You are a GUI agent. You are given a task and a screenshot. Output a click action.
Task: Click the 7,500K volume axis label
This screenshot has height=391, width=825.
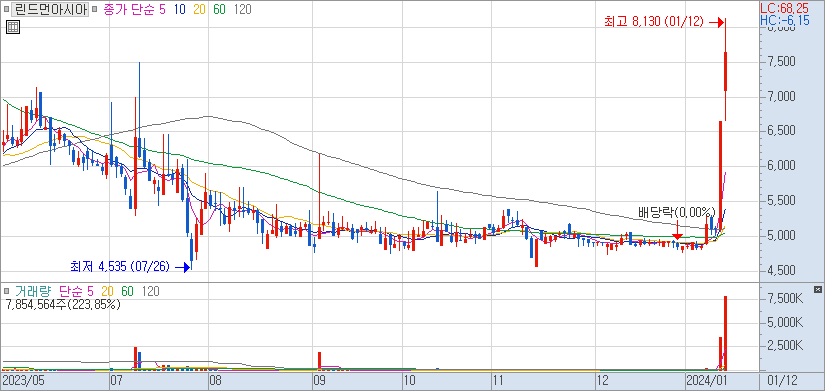point(784,299)
